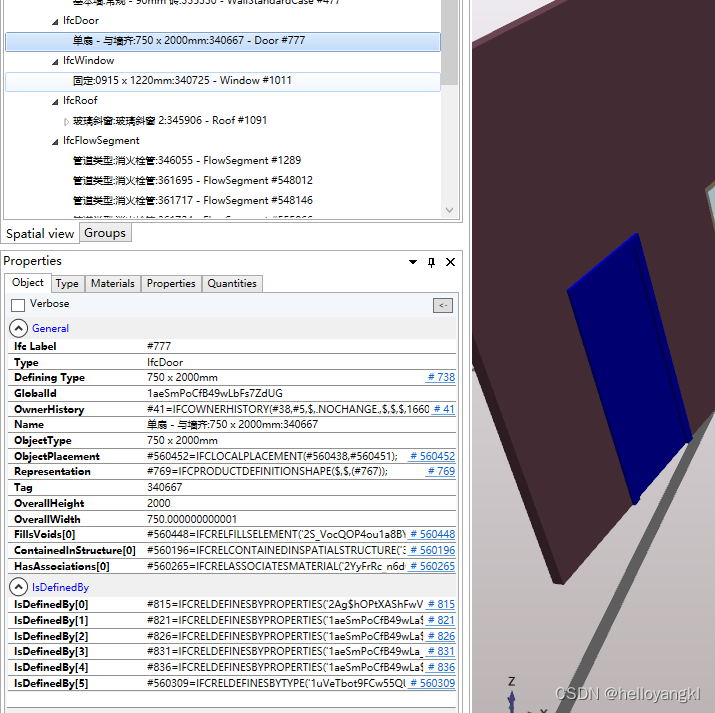Pin the Properties panel

coord(431,263)
